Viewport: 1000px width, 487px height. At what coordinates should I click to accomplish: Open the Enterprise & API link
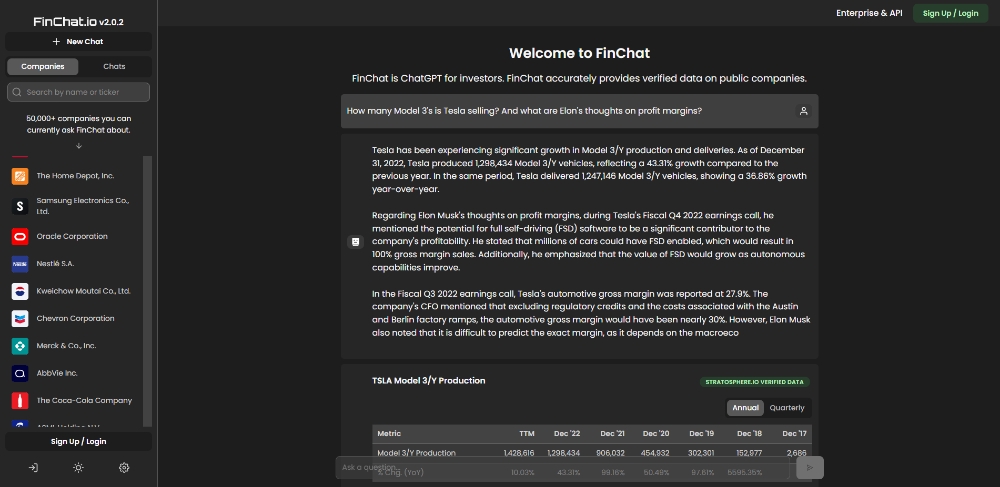[x=869, y=13]
